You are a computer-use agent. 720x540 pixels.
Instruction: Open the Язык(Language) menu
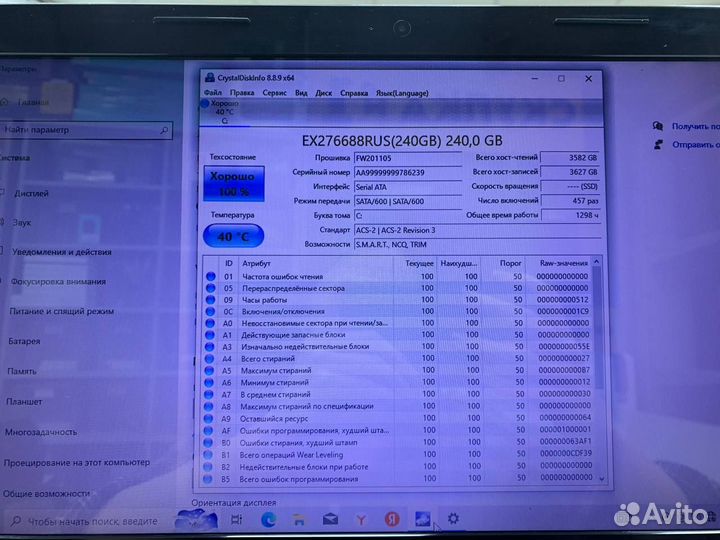402,93
